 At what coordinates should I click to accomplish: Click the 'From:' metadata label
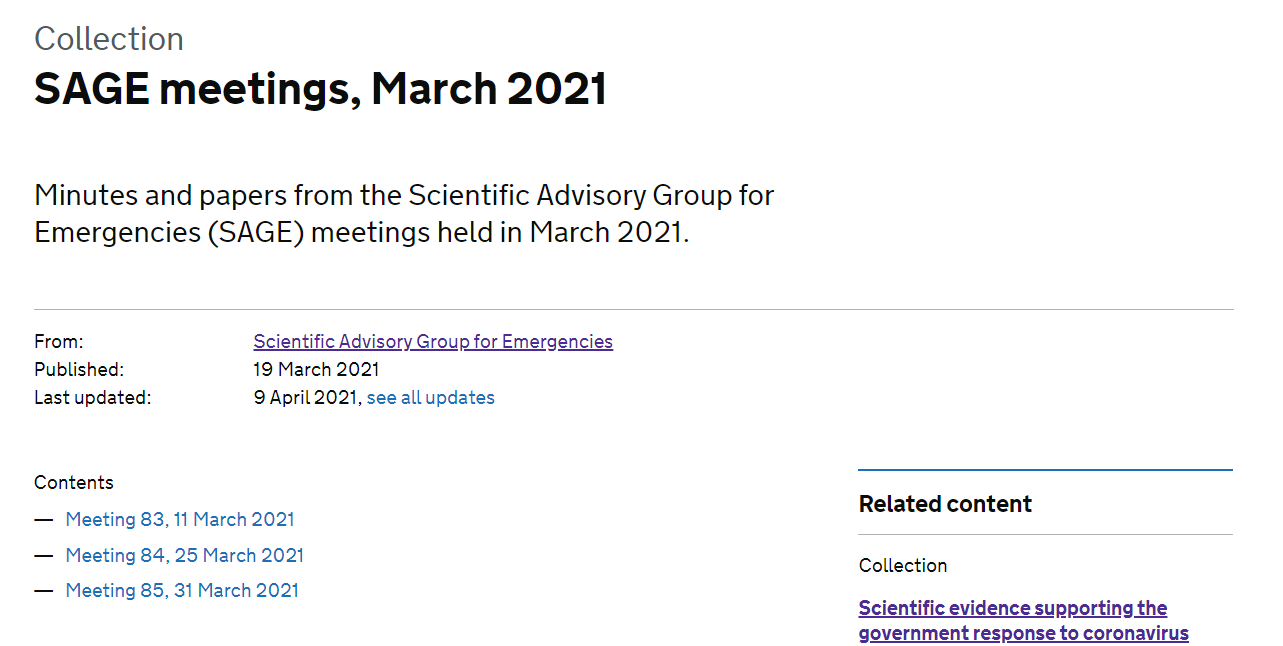coord(59,342)
